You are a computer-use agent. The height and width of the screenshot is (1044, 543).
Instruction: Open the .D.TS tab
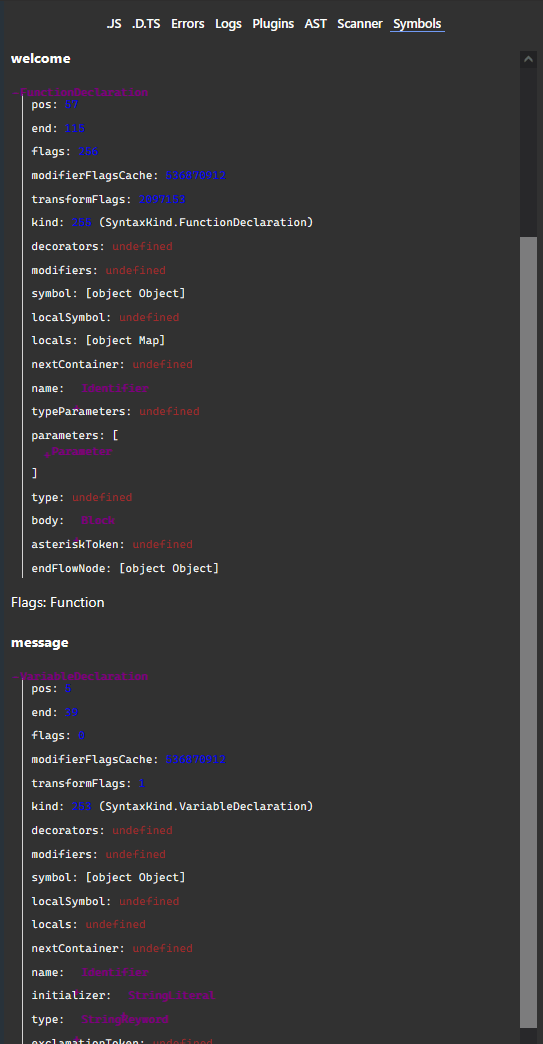146,24
